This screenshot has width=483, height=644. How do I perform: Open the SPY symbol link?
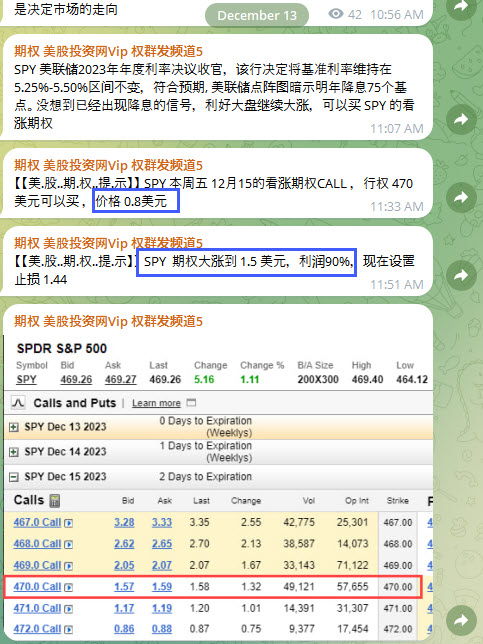tap(26, 380)
